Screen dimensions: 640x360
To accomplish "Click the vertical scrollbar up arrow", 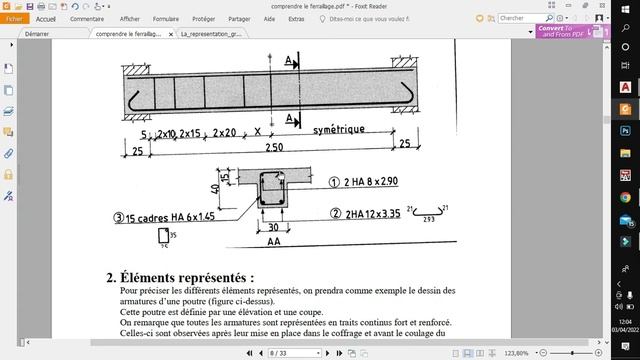I will click(607, 47).
